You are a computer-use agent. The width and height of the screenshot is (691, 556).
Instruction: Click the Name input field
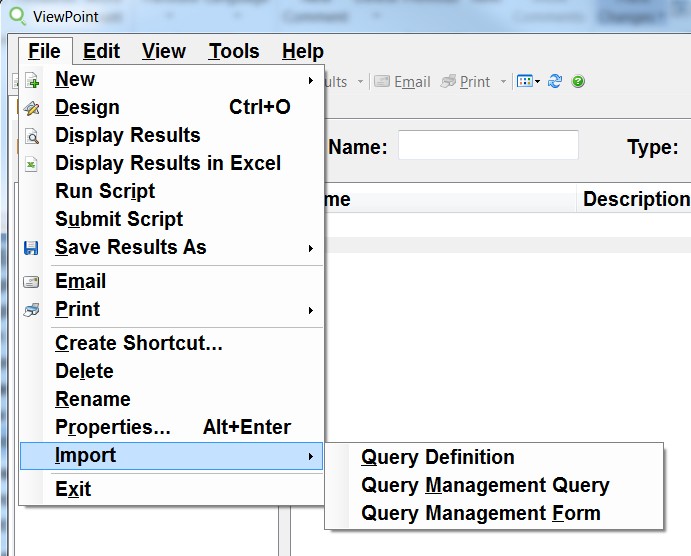488,145
